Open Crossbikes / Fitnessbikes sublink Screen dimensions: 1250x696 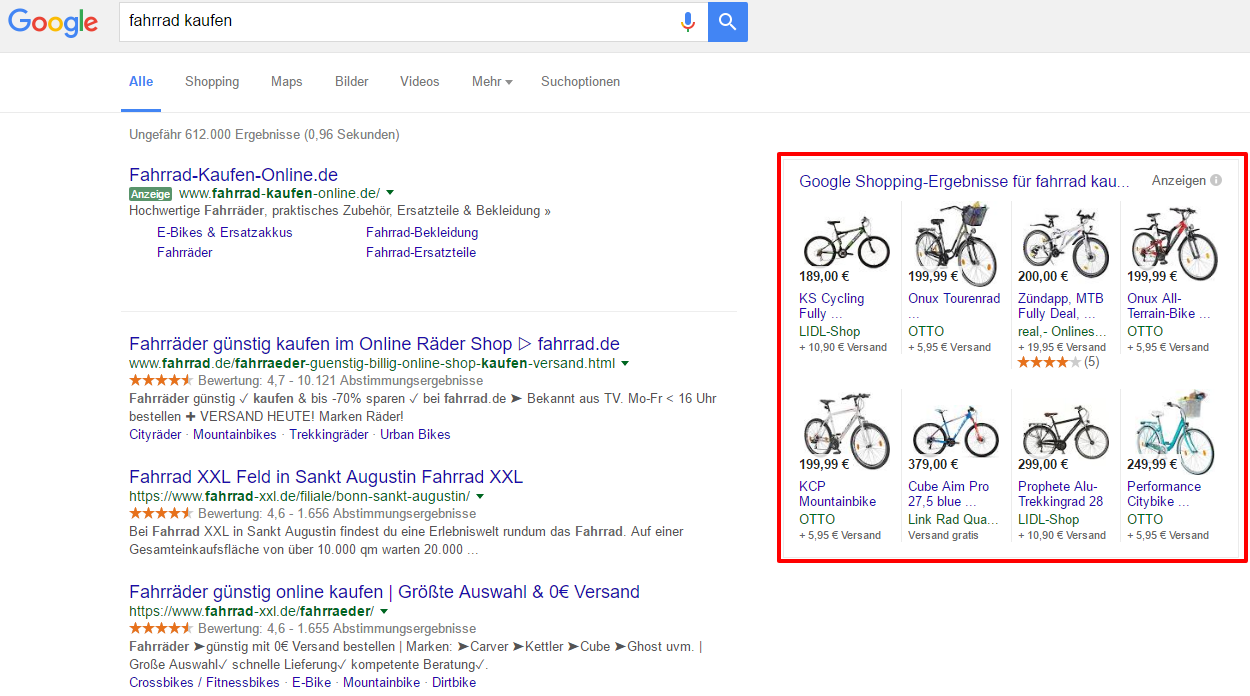(x=205, y=682)
